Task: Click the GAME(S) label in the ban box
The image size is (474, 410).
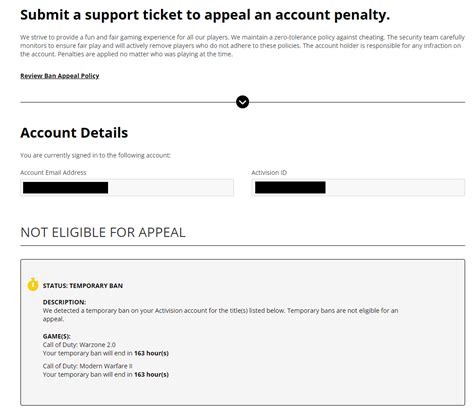Action: pyautogui.click(x=57, y=336)
